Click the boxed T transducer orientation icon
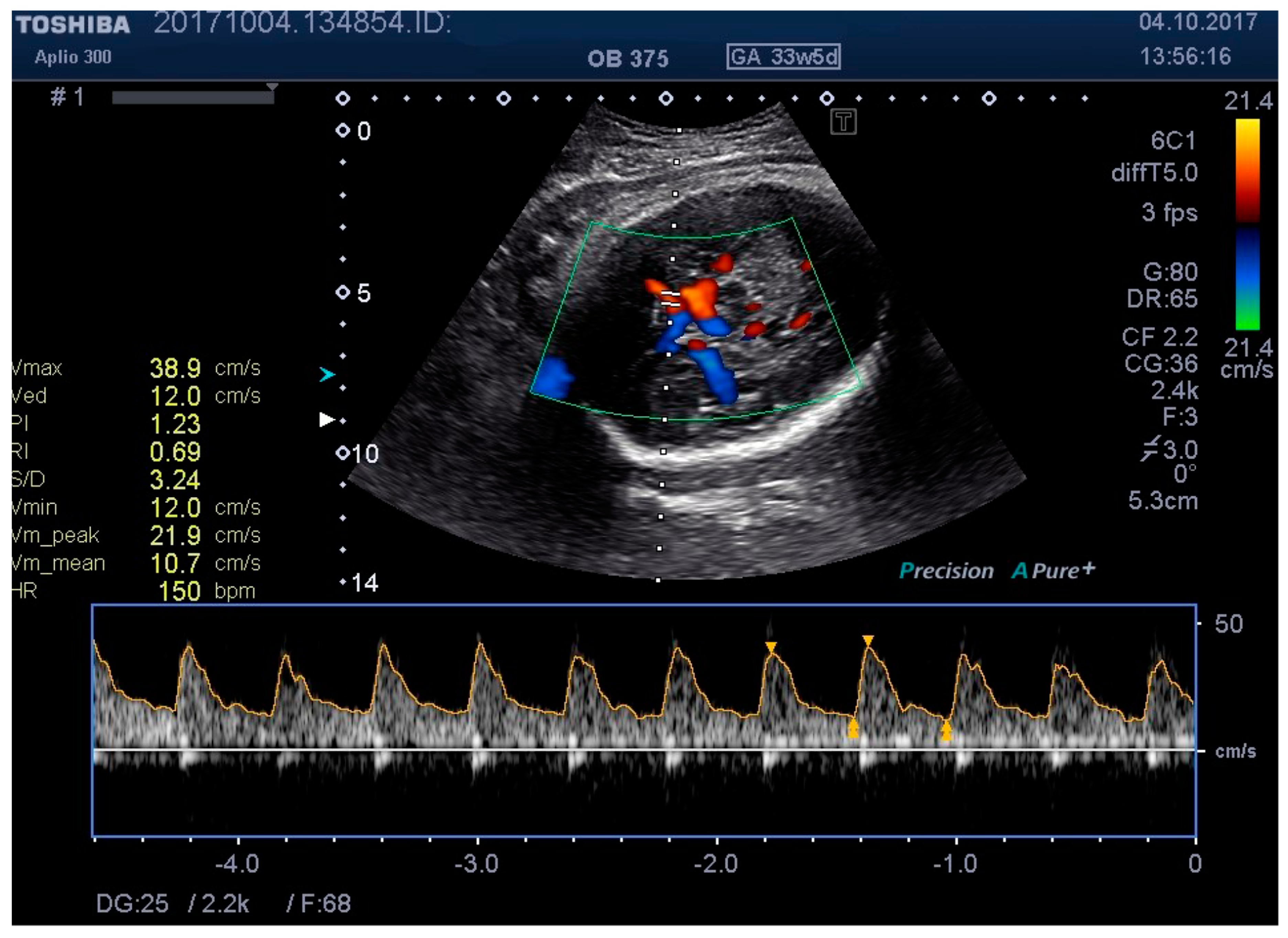 pyautogui.click(x=843, y=122)
